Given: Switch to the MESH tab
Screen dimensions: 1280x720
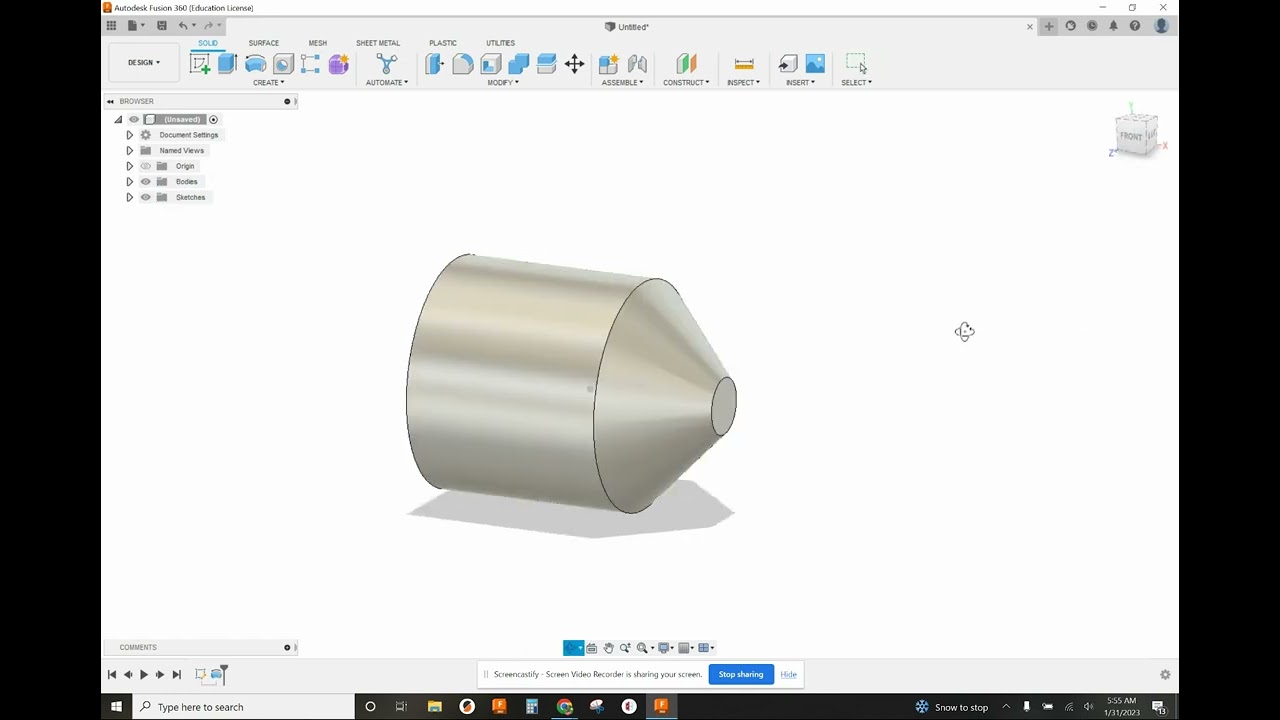Looking at the screenshot, I should (317, 43).
